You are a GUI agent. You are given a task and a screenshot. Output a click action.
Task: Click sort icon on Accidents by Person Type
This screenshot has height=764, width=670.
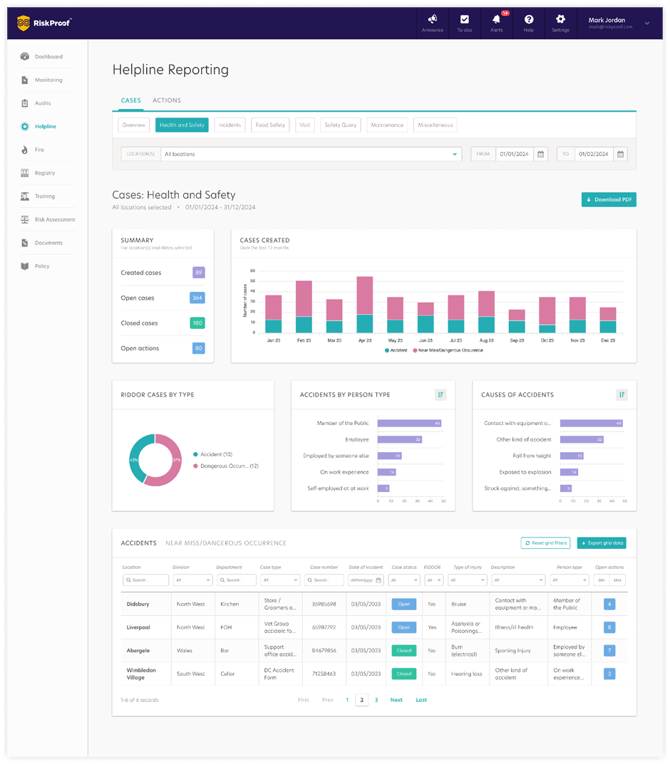440,395
